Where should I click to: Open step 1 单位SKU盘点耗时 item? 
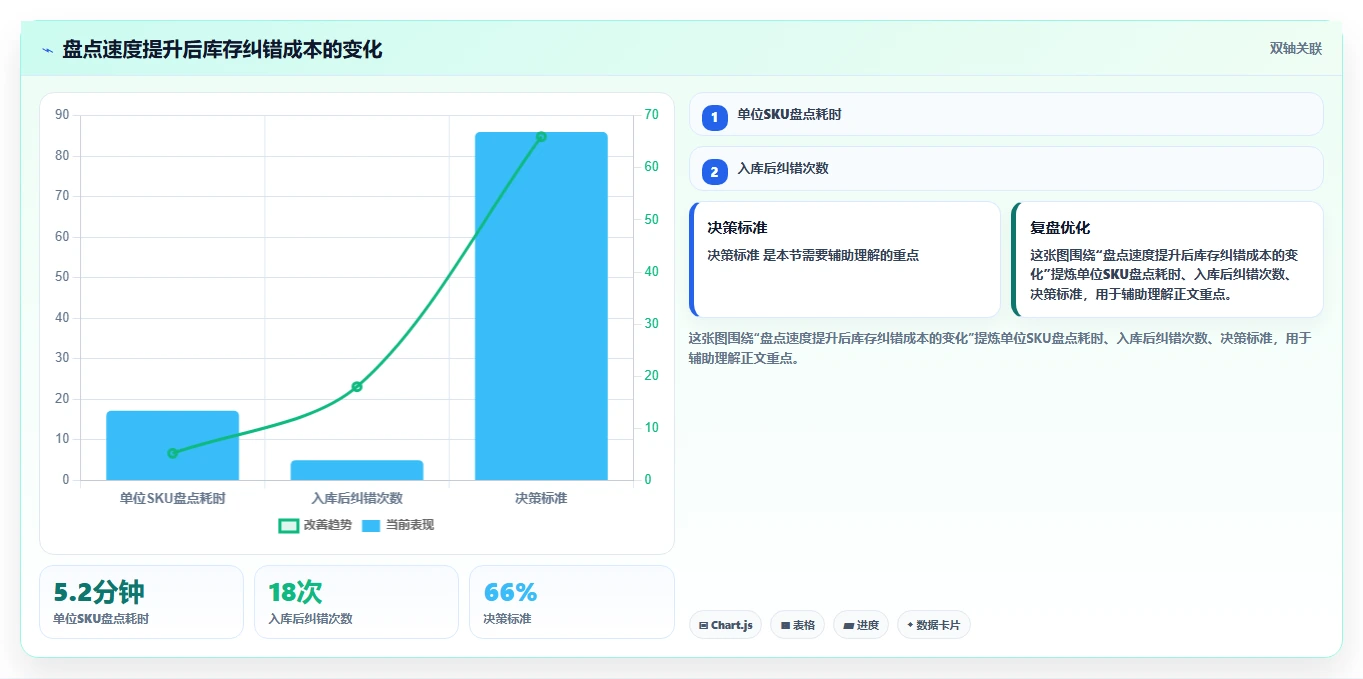coord(1006,114)
